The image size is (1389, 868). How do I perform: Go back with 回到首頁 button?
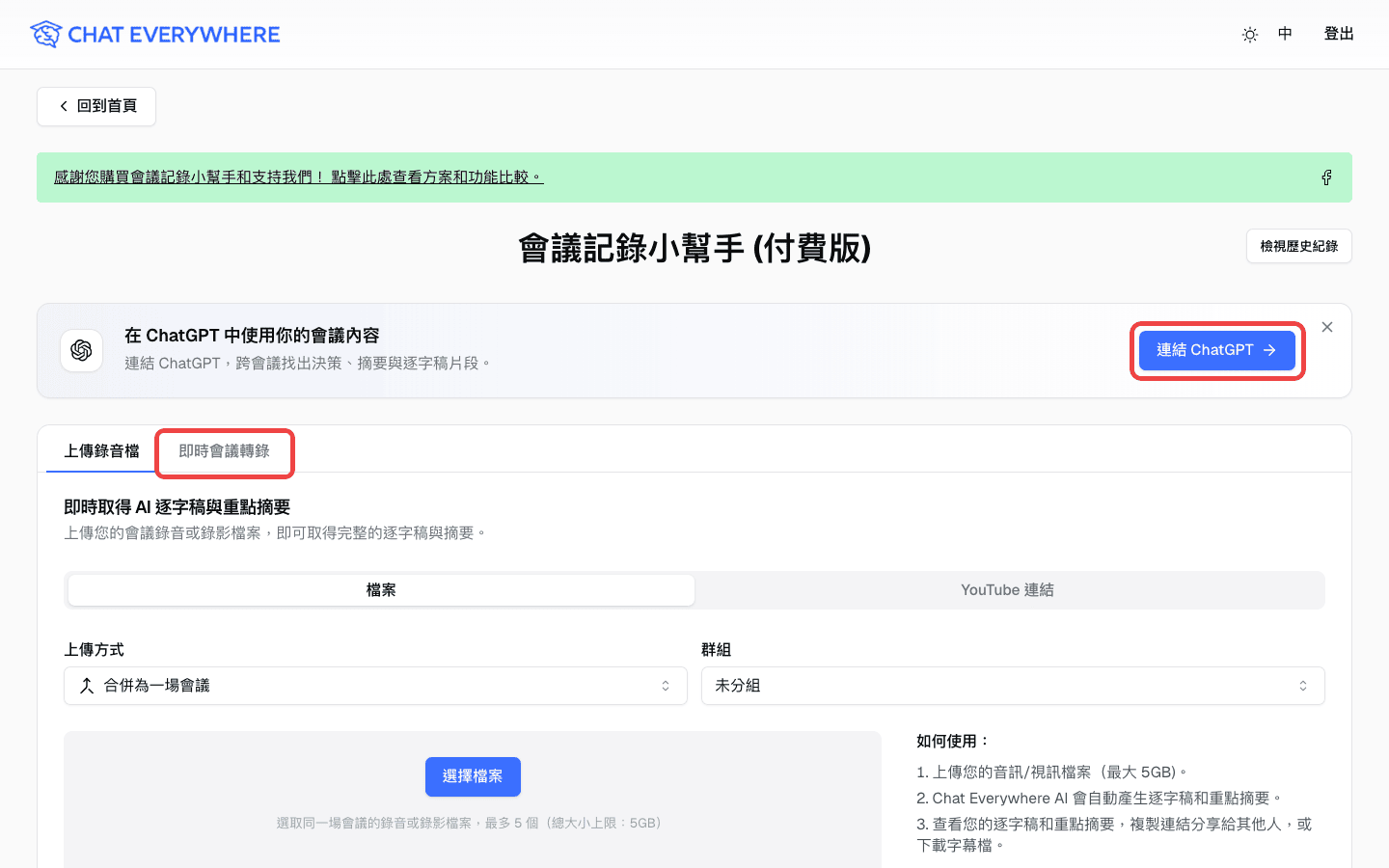tap(96, 106)
